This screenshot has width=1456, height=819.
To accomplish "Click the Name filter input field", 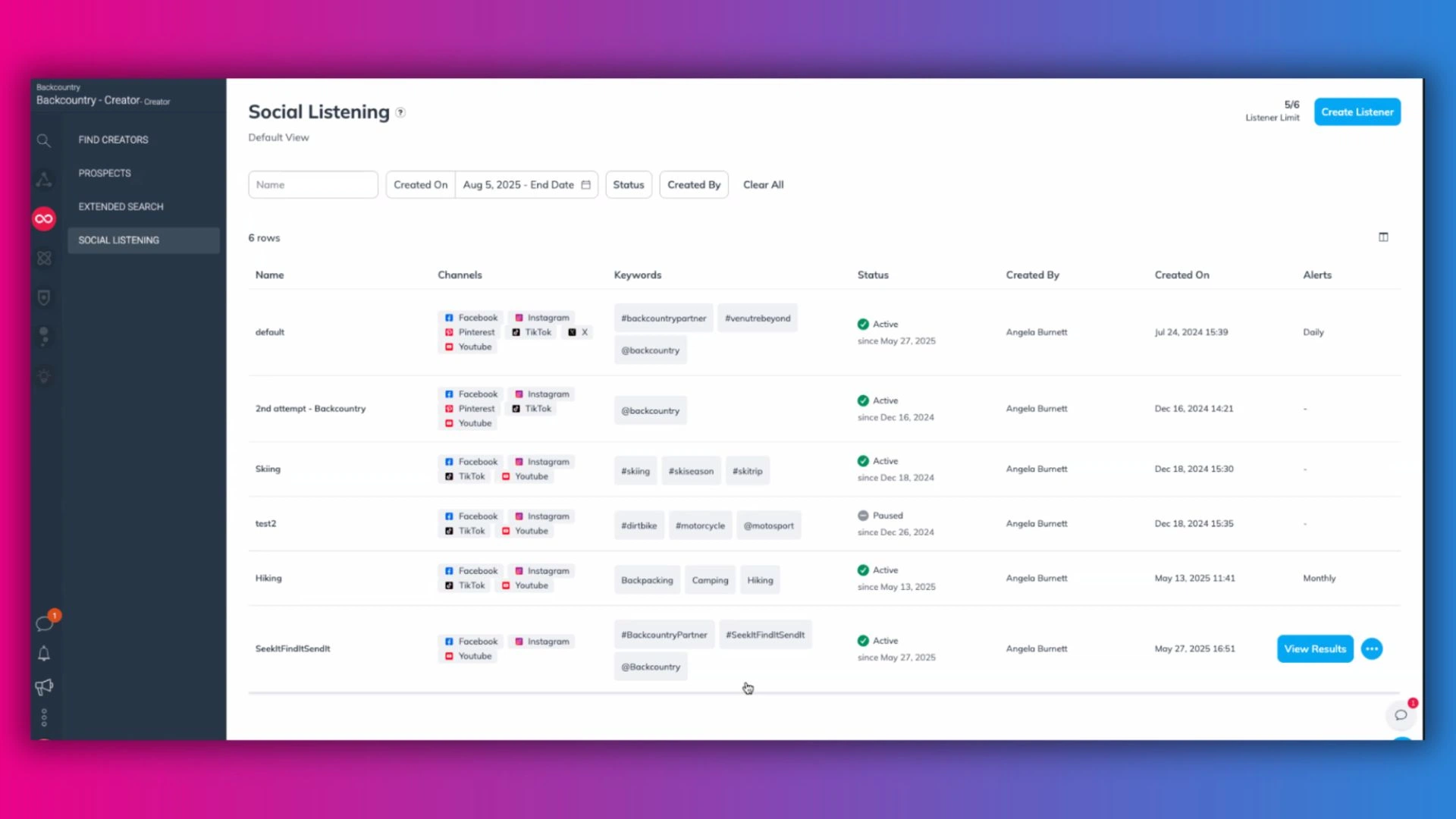I will coord(312,184).
